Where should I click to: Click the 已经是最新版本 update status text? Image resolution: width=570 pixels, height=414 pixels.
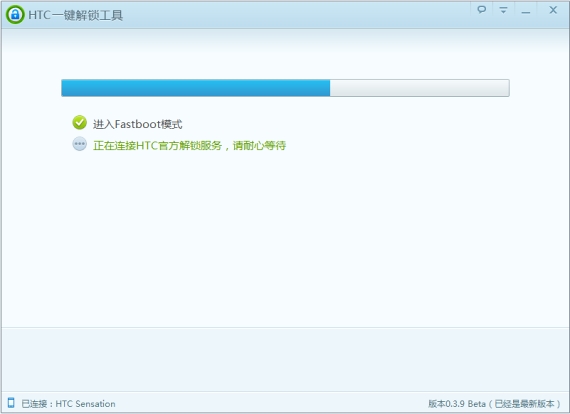pos(525,403)
